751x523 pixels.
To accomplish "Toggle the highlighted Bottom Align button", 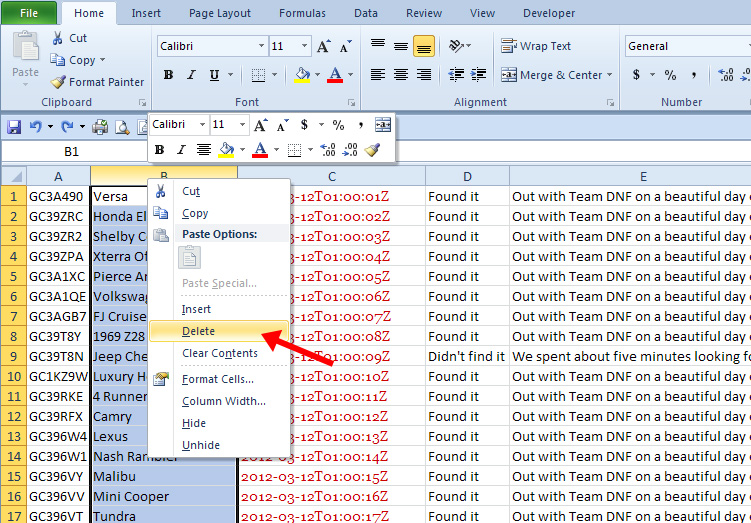I will tap(424, 46).
